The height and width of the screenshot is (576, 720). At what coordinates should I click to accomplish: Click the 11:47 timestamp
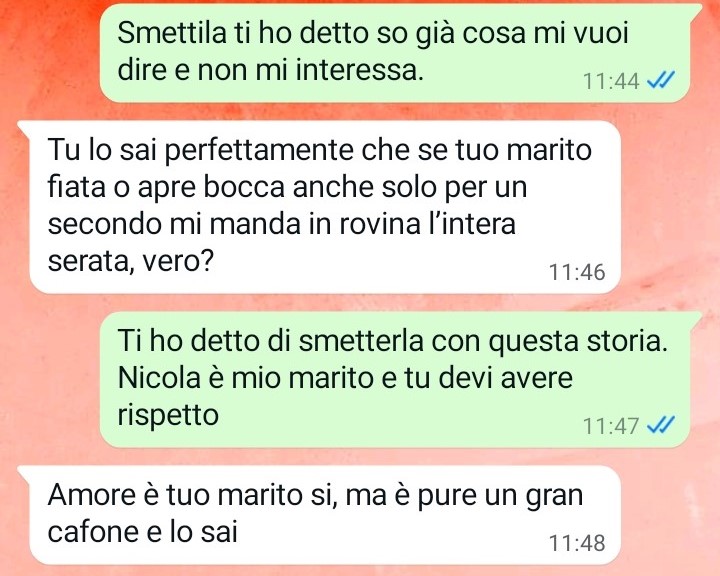point(611,426)
